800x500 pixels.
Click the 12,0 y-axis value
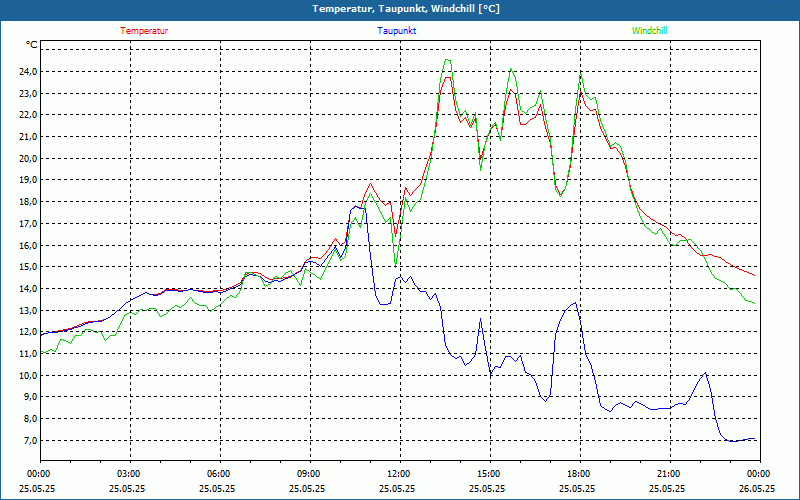(29, 332)
